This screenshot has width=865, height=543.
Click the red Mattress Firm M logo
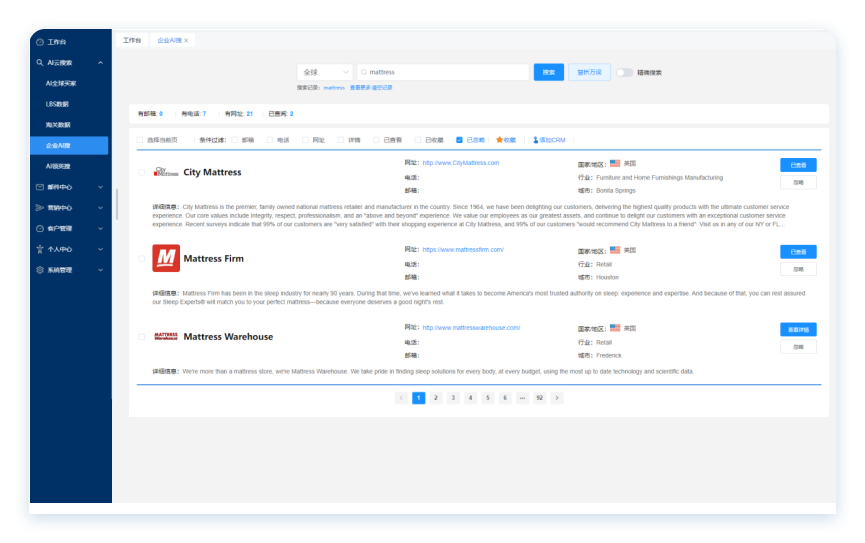(166, 258)
